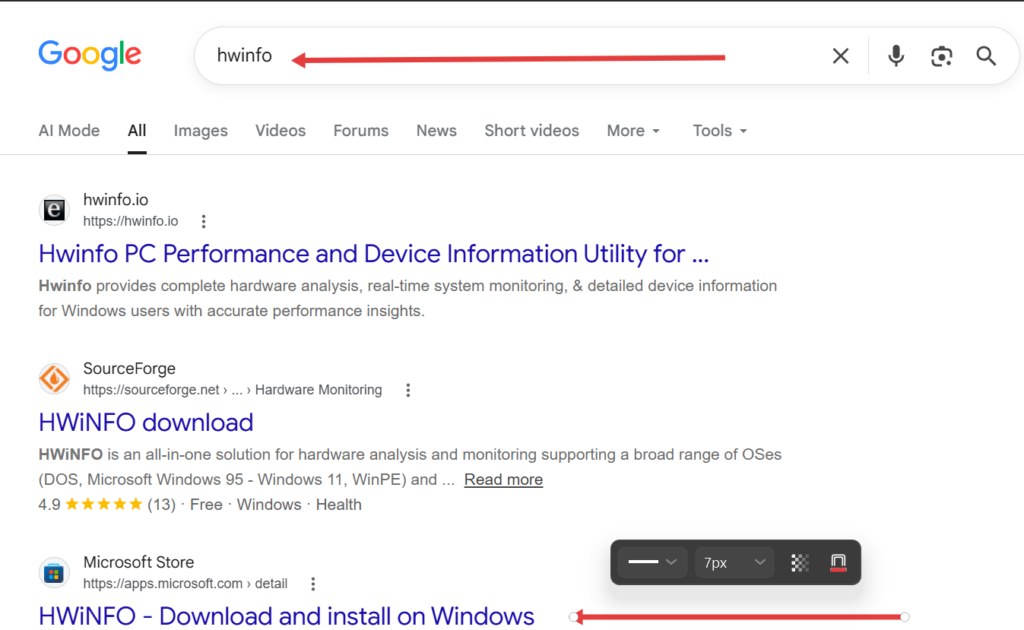Viewport: 1024px width, 630px height.
Task: Switch to Forums tab
Action: (360, 131)
